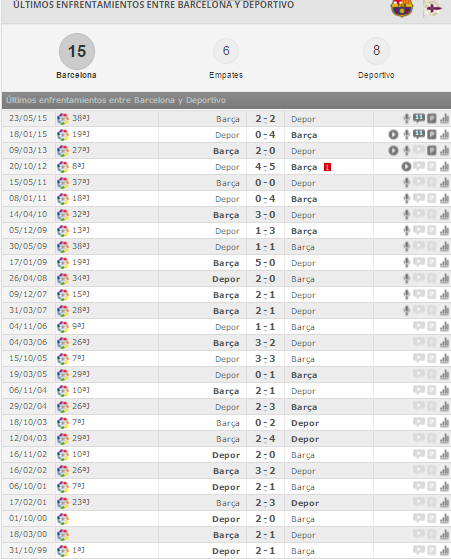This screenshot has height=559, width=451.
Task: Select the 15 Barcelona wins circle
Action: (x=77, y=51)
